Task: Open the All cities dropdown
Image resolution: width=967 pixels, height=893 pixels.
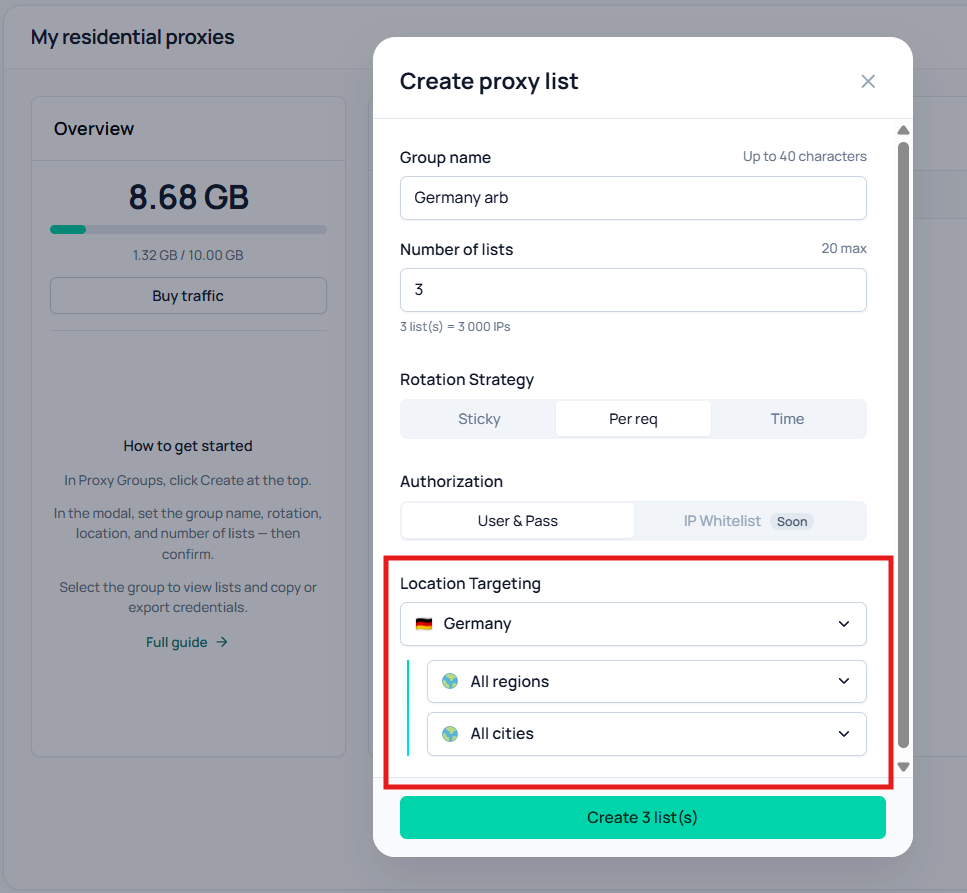Action: coord(646,734)
